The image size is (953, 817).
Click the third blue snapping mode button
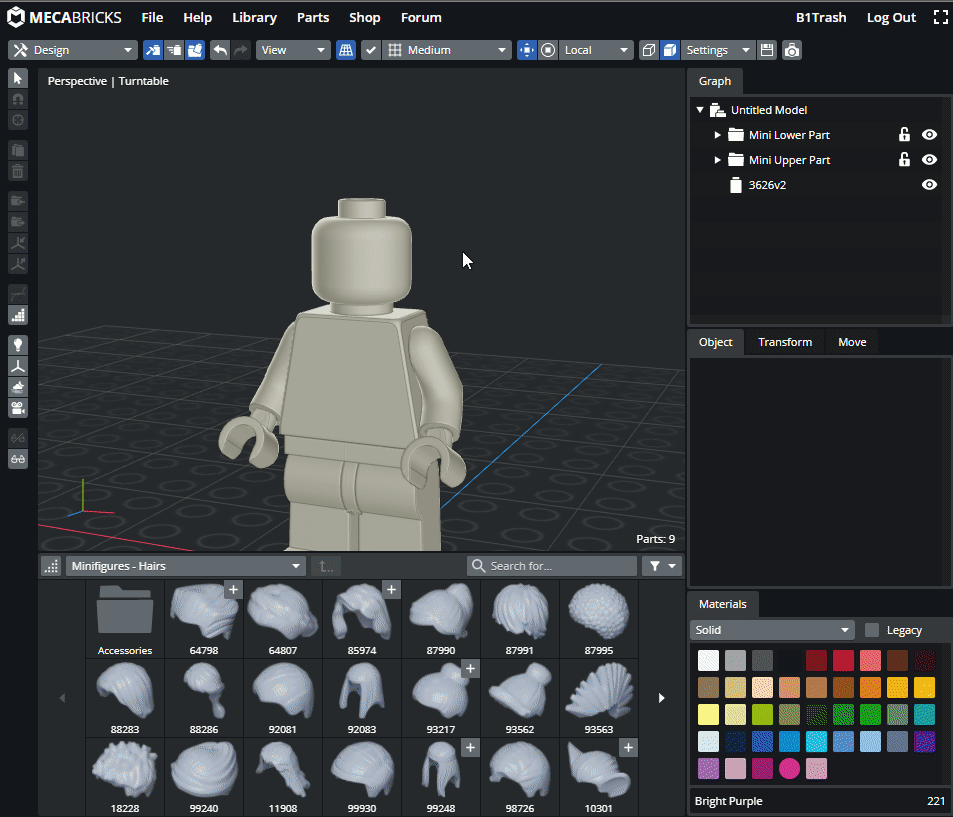pyautogui.click(x=194, y=50)
